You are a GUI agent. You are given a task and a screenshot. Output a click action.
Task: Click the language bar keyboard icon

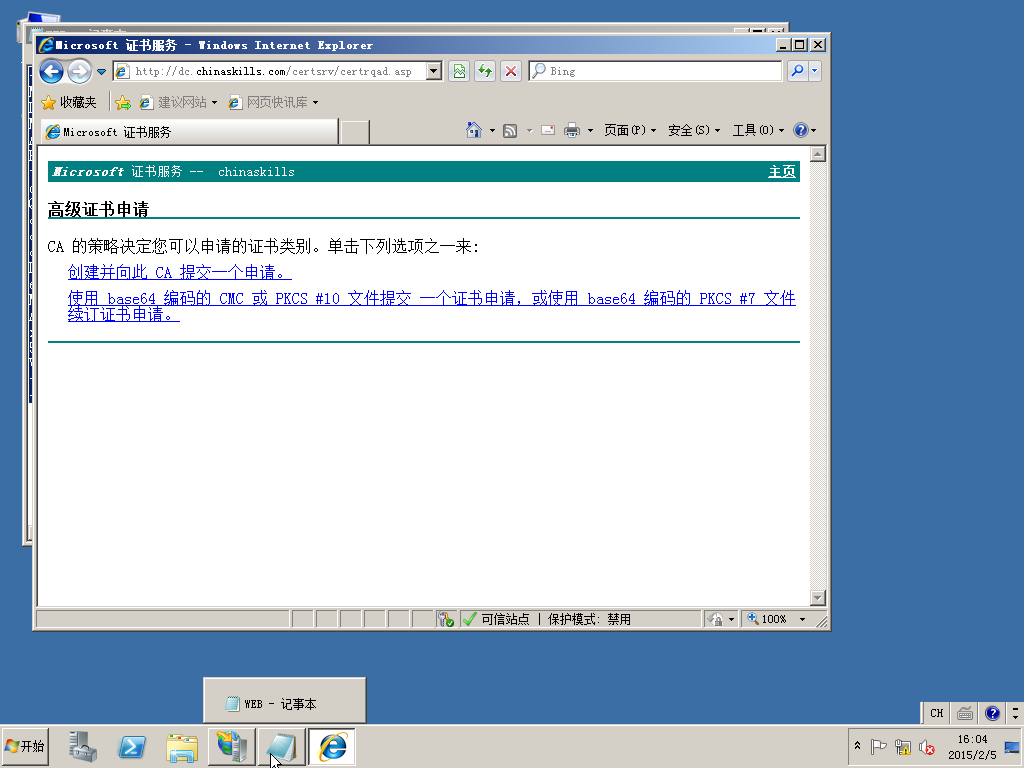tap(965, 713)
